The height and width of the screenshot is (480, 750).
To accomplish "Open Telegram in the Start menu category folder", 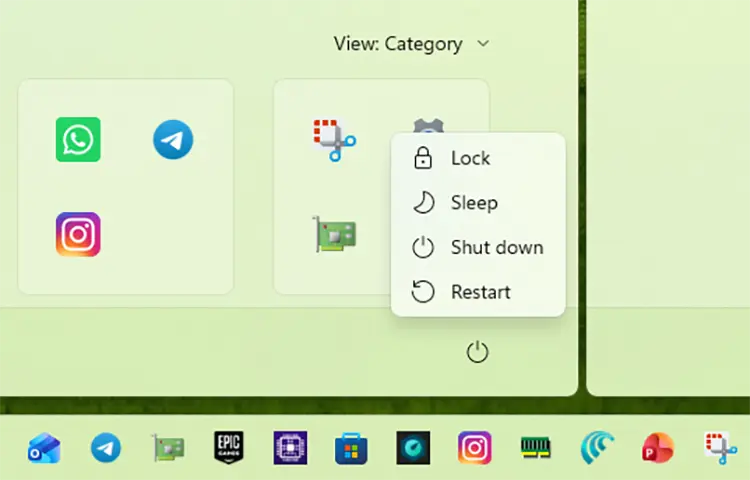I will (x=173, y=139).
